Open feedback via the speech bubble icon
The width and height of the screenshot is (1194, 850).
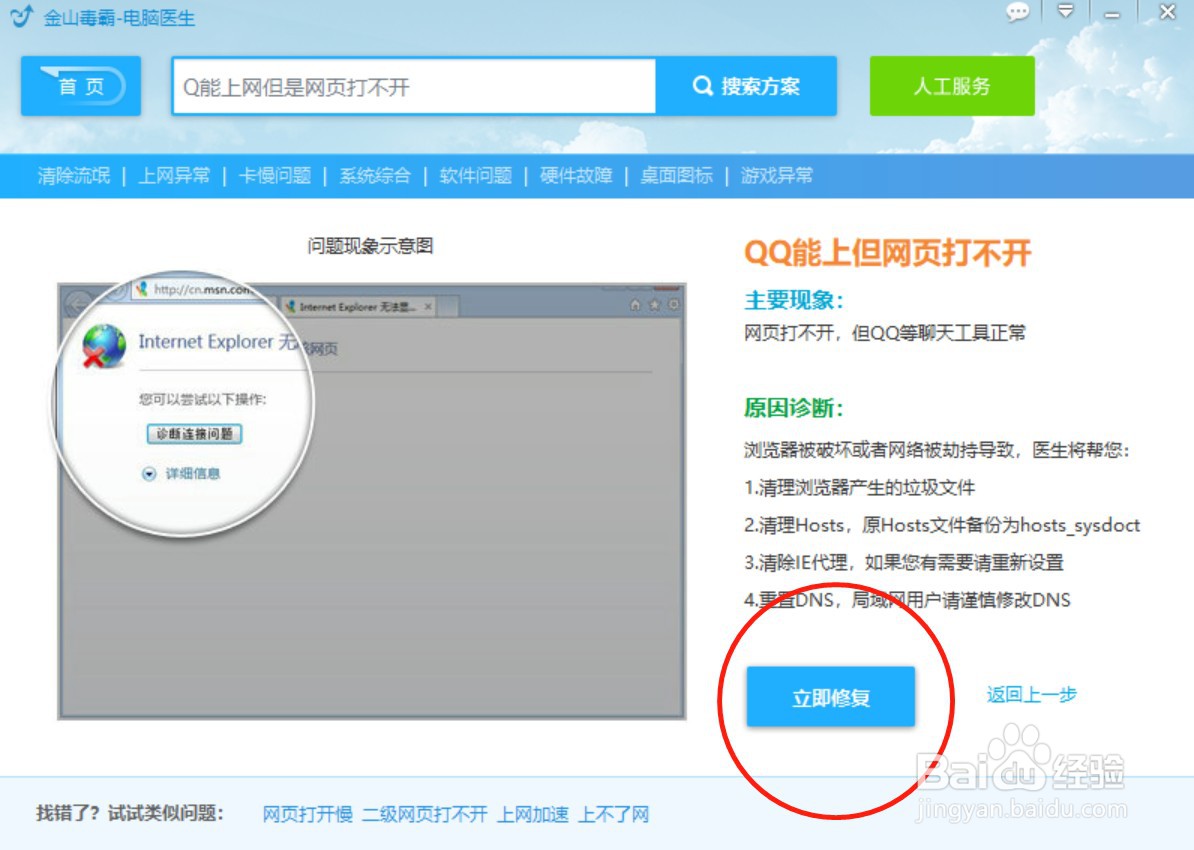1017,13
